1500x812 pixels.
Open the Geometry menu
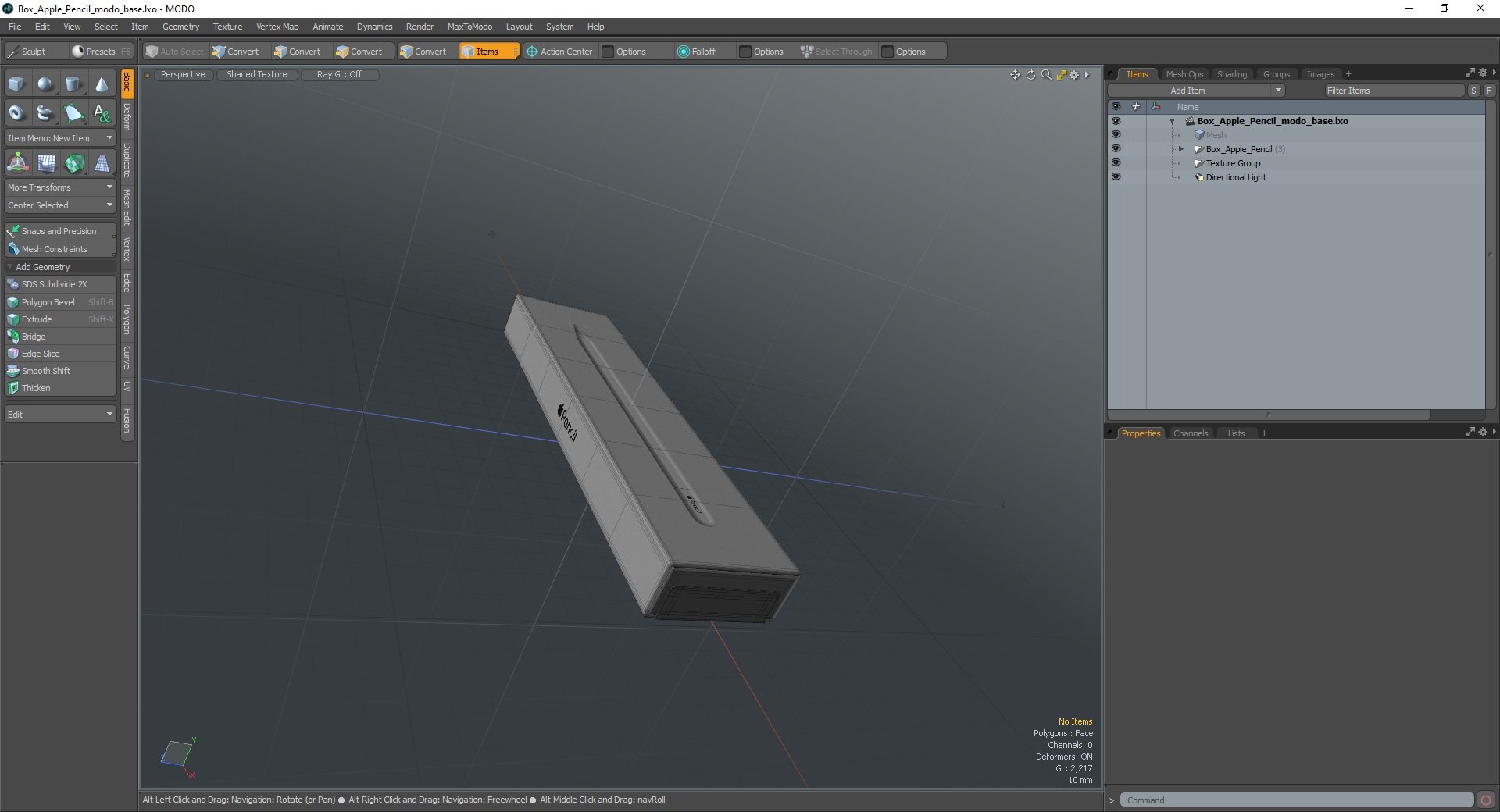pyautogui.click(x=180, y=27)
